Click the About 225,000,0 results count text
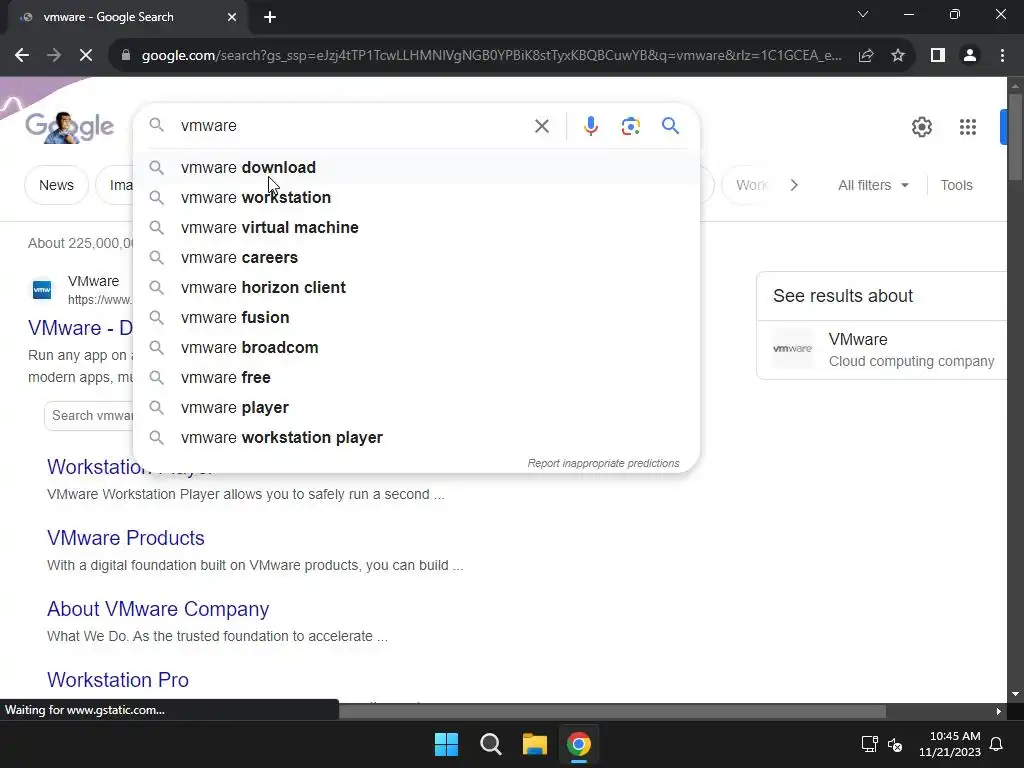Viewport: 1024px width, 768px height. pyautogui.click(x=80, y=244)
